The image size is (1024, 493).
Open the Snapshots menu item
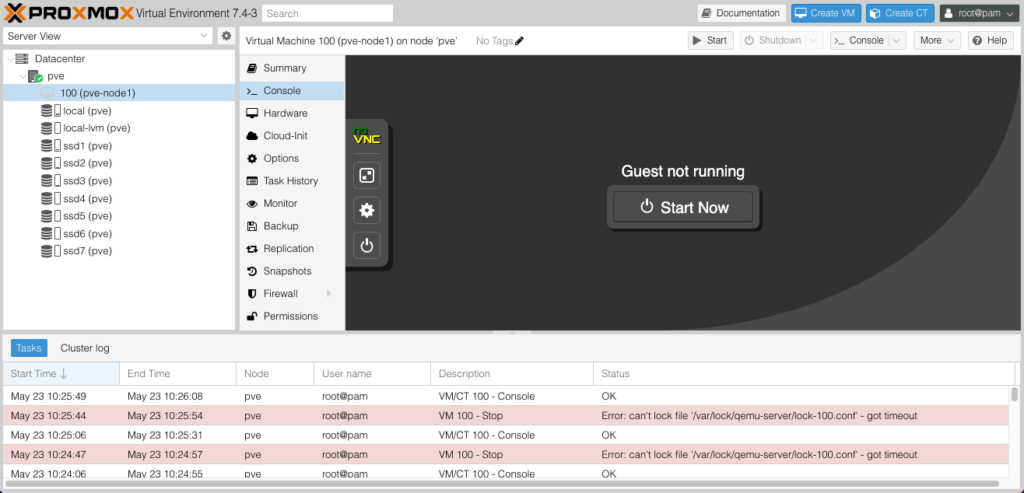(x=292, y=271)
